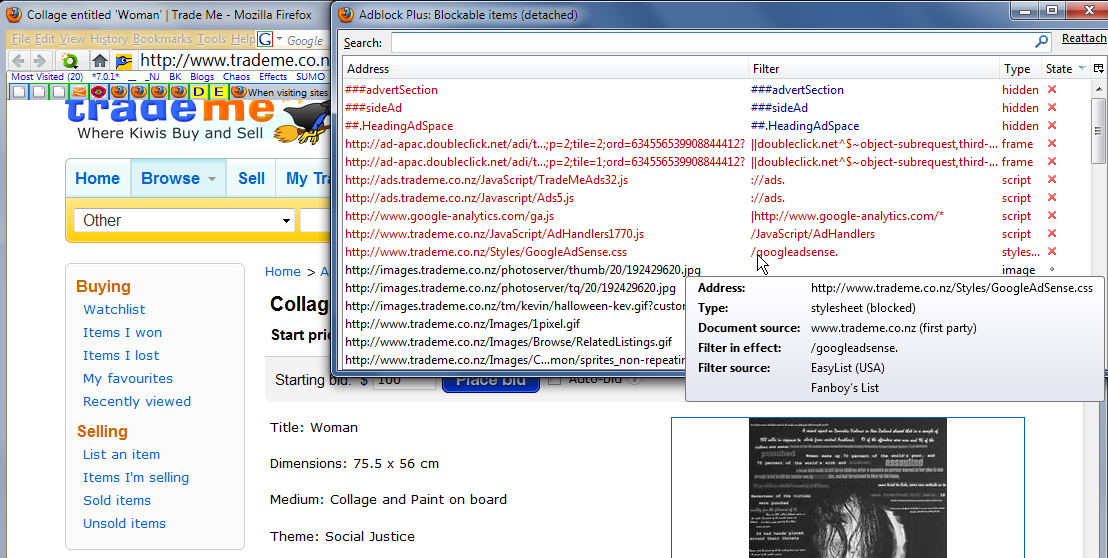Open the Firefox View menu
Image resolution: width=1108 pixels, height=558 pixels.
72,39
